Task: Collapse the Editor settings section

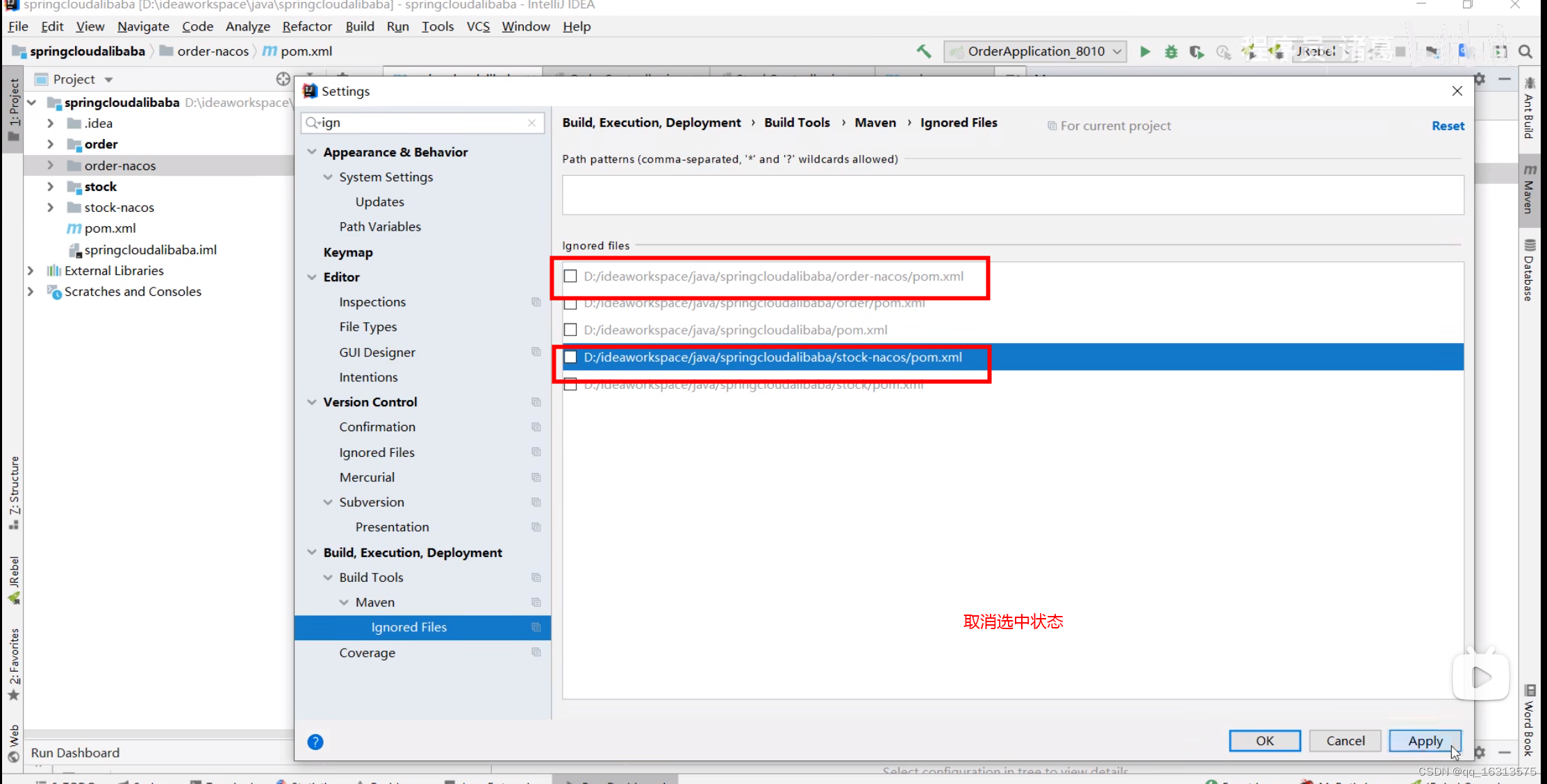Action: (312, 276)
